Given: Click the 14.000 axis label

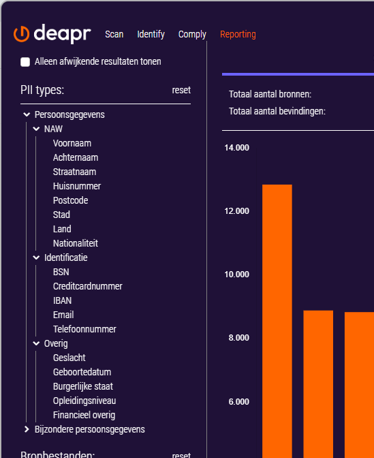Looking at the screenshot, I should coord(237,148).
